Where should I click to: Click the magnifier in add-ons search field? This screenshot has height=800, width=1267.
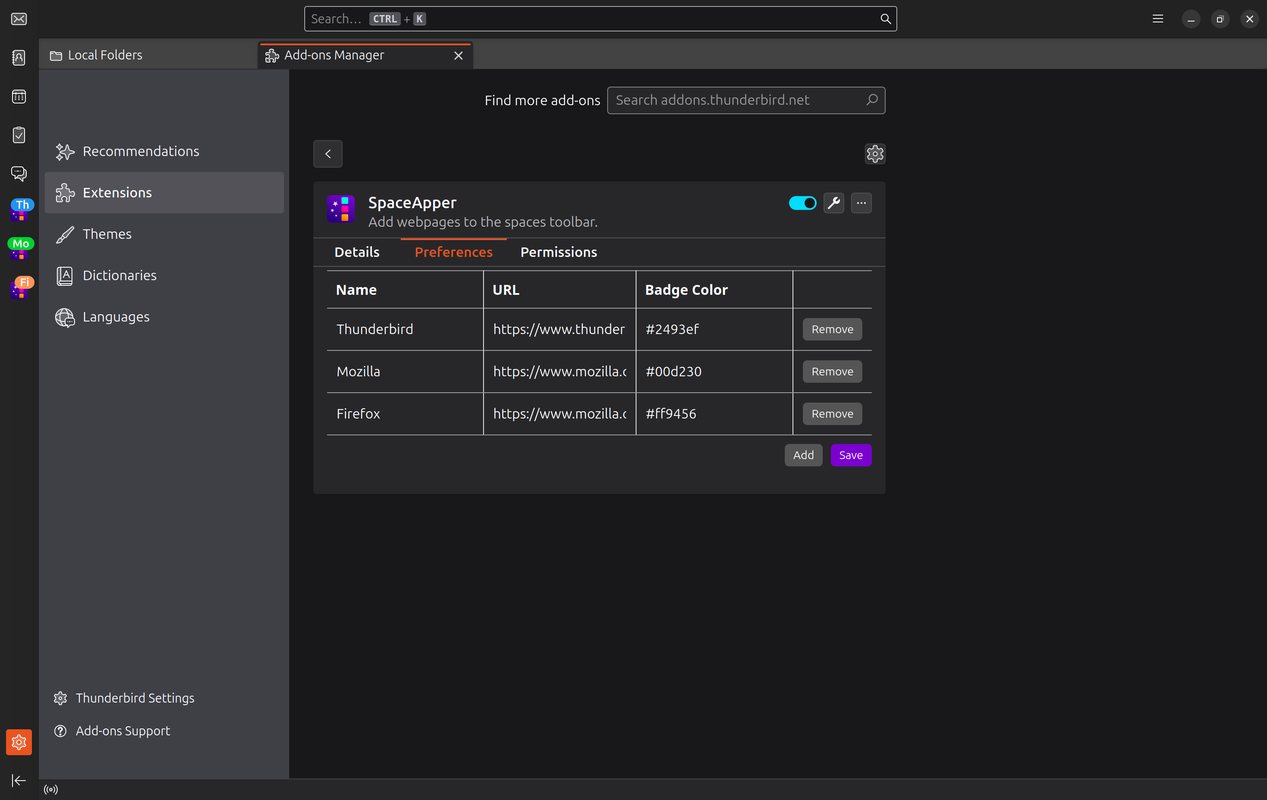[872, 100]
